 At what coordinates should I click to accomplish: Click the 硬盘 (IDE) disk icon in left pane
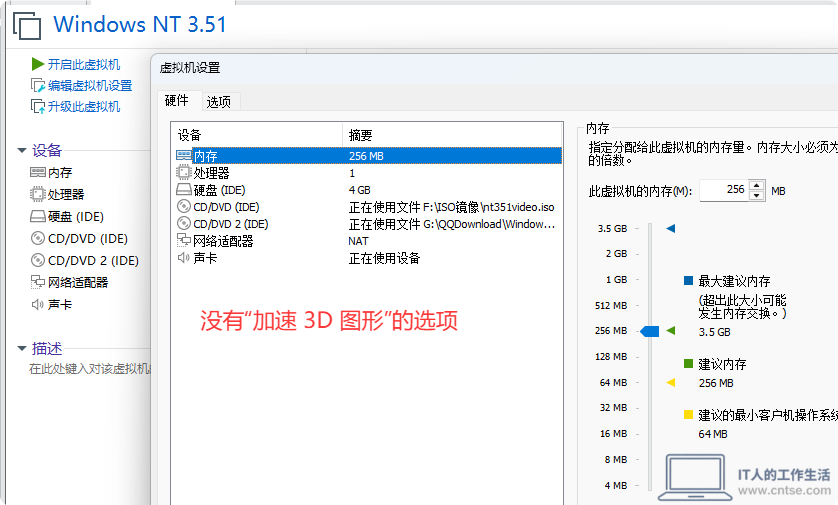(37, 216)
